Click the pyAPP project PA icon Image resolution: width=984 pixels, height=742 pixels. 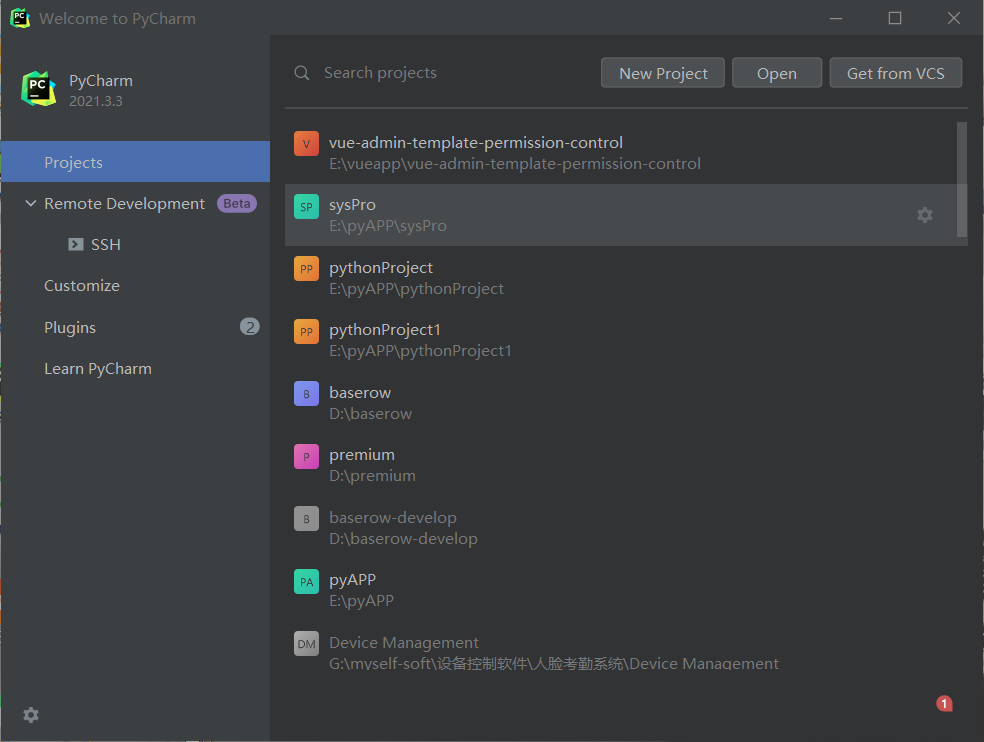(306, 581)
